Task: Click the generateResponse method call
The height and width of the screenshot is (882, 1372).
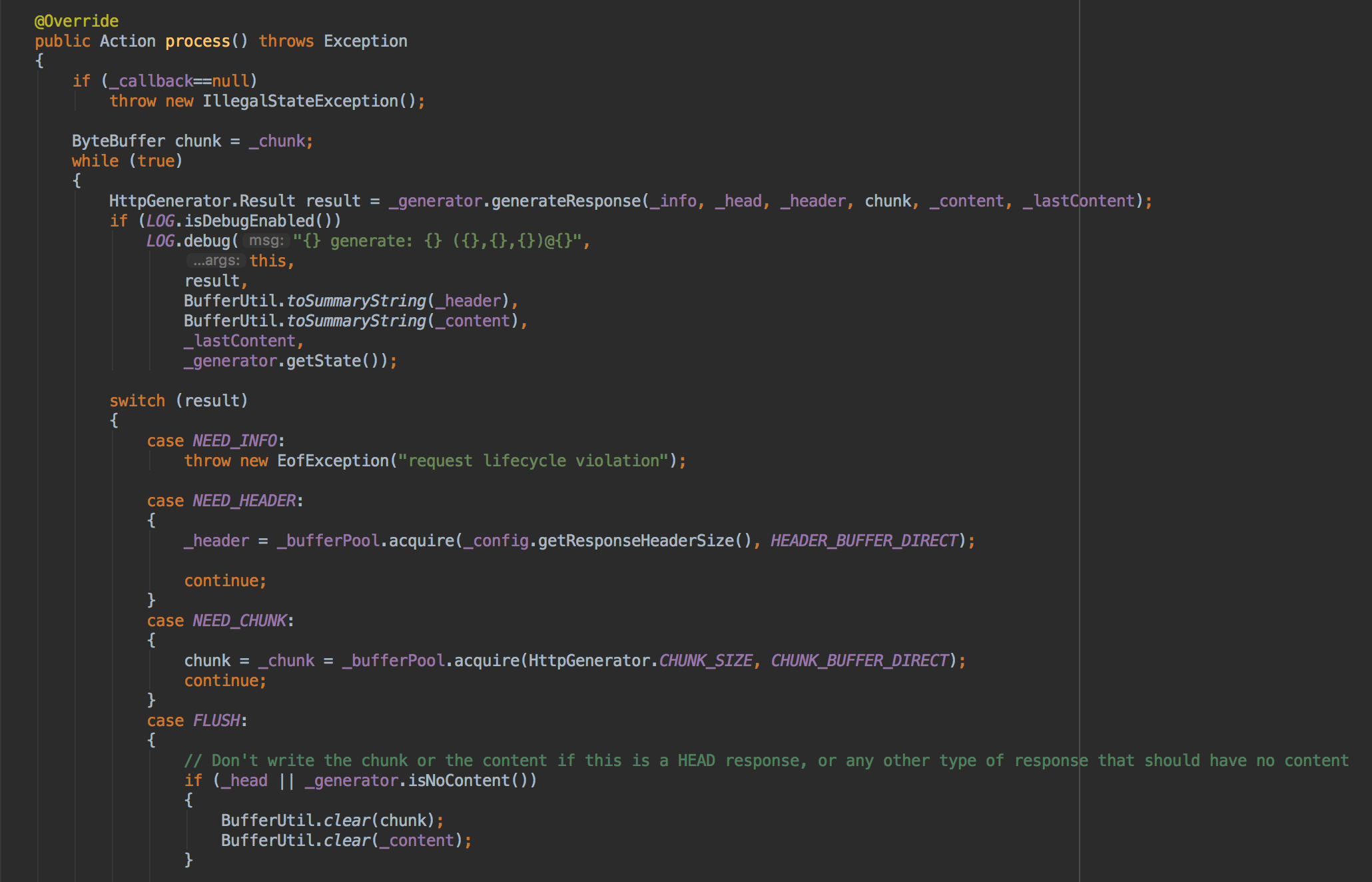Action: click(x=566, y=201)
